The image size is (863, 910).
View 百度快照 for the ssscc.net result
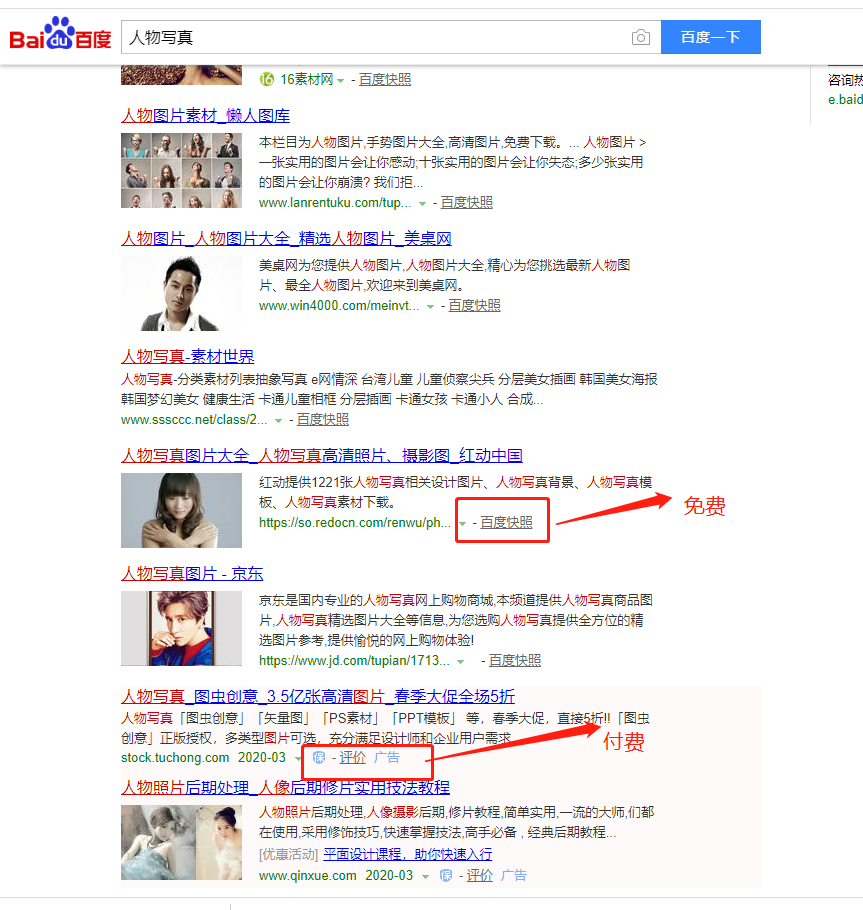323,419
